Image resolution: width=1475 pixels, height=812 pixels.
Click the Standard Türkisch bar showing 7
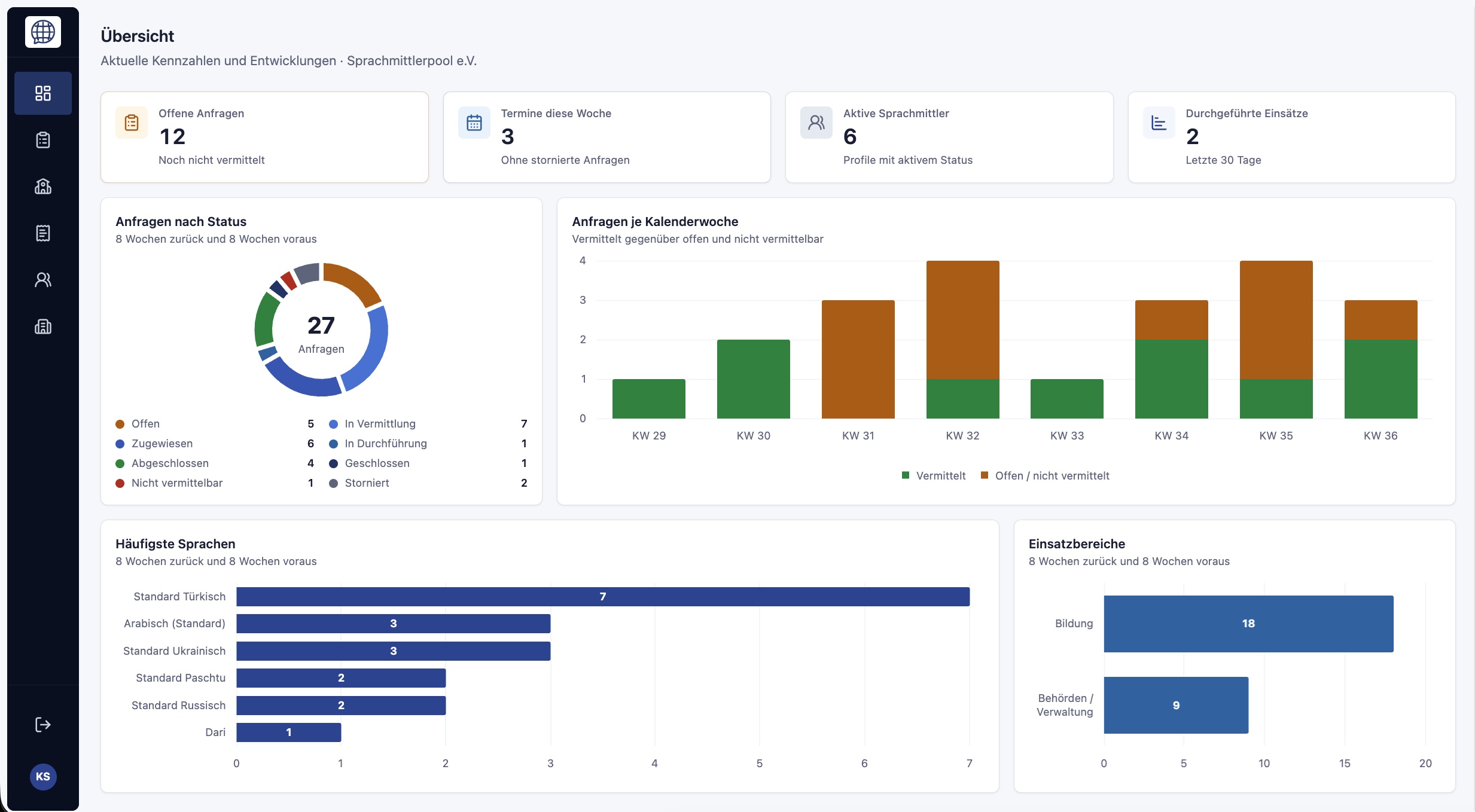(x=603, y=597)
